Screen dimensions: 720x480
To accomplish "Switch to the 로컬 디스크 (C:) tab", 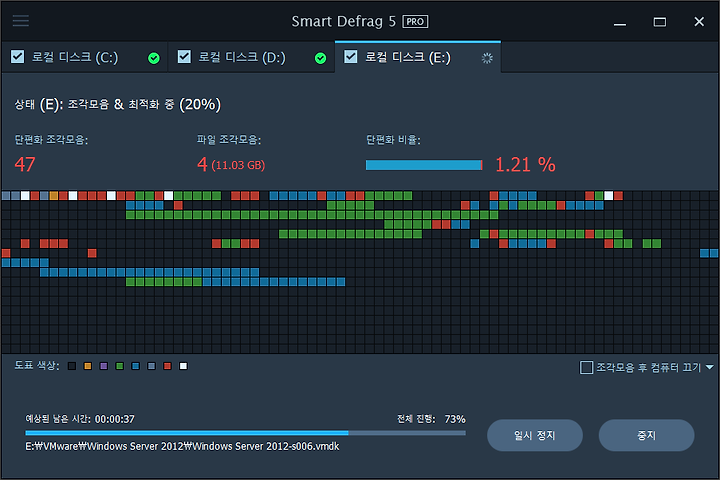I will click(x=85, y=57).
